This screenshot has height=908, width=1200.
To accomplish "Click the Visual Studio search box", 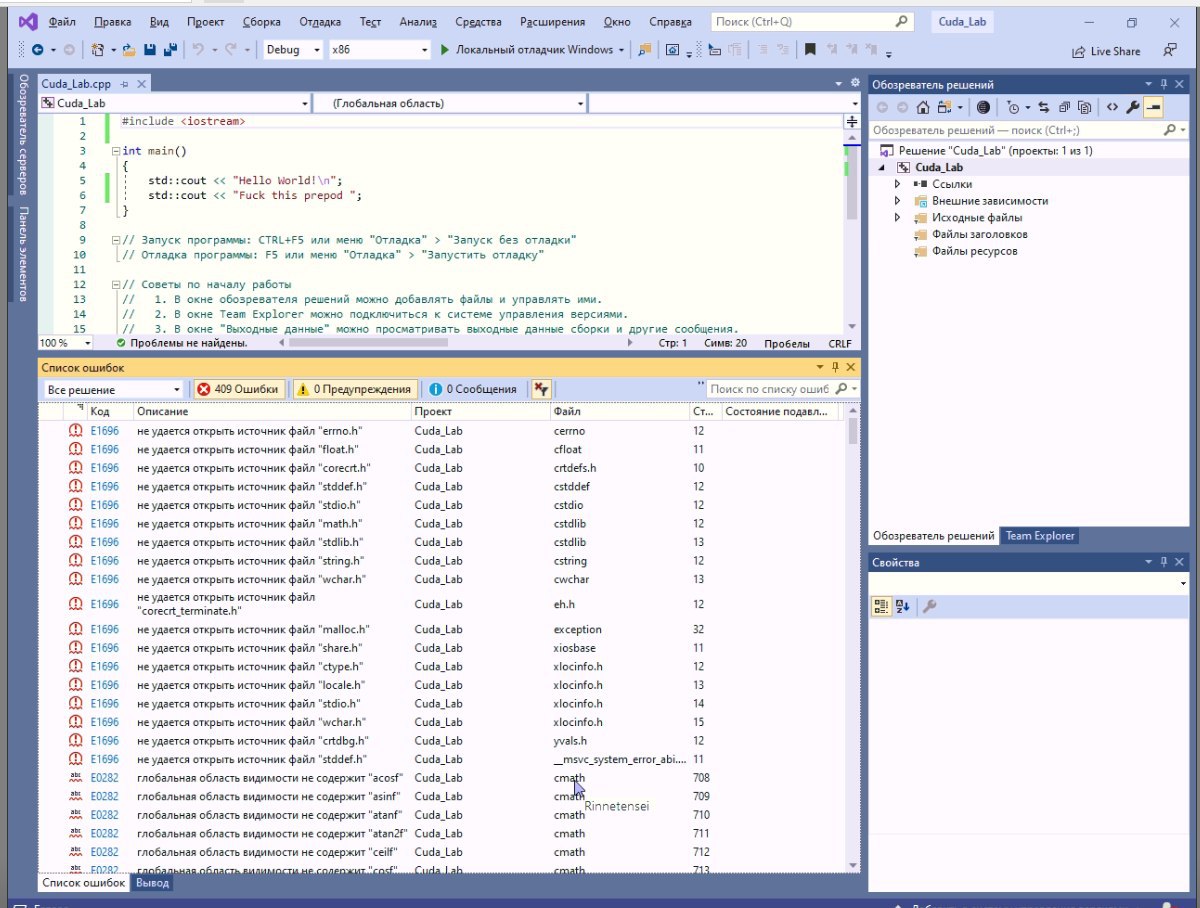I will tap(812, 21).
